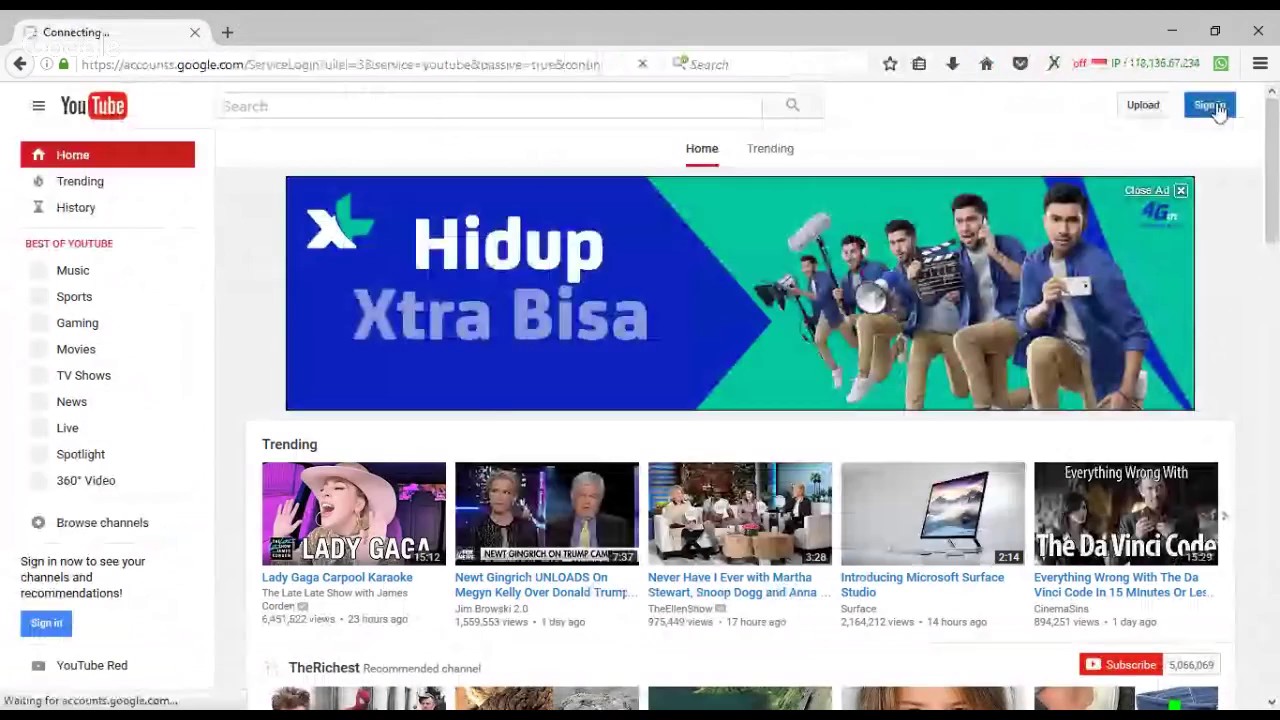Open the YouTube guide hamburger menu
Screen dimensions: 1280x720
coord(38,106)
